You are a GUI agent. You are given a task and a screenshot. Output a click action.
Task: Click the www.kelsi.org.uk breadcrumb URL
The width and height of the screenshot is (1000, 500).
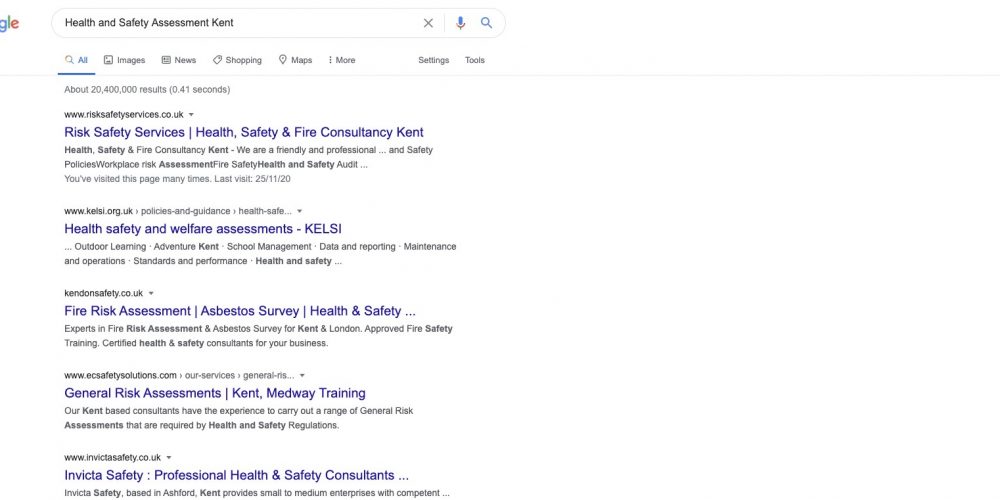pyautogui.click(x=178, y=211)
